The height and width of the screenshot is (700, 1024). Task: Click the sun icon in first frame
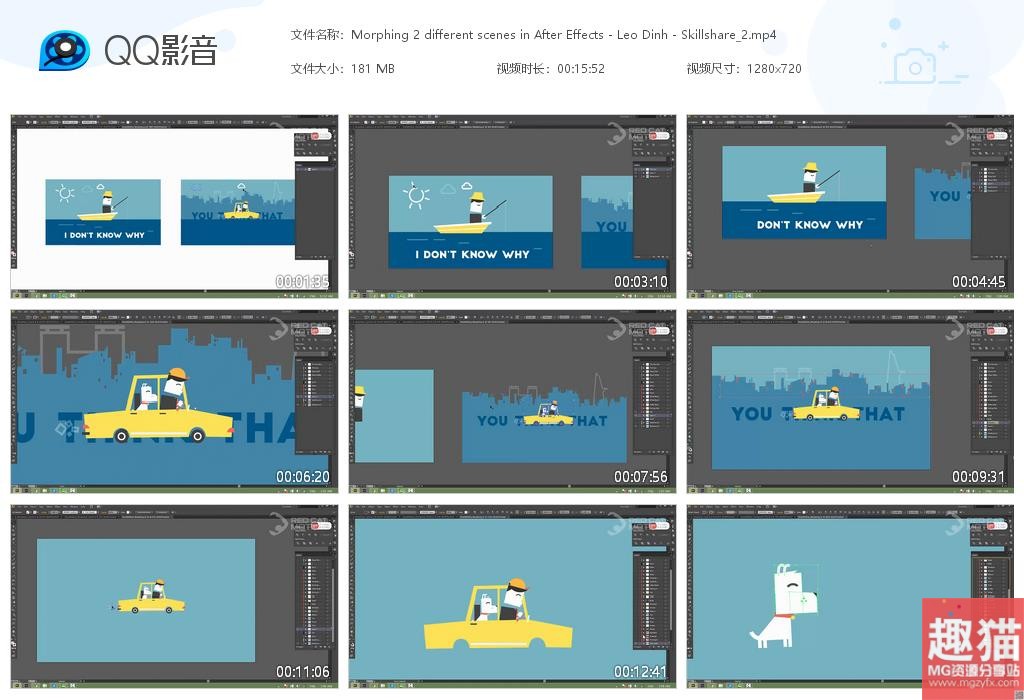(66, 193)
